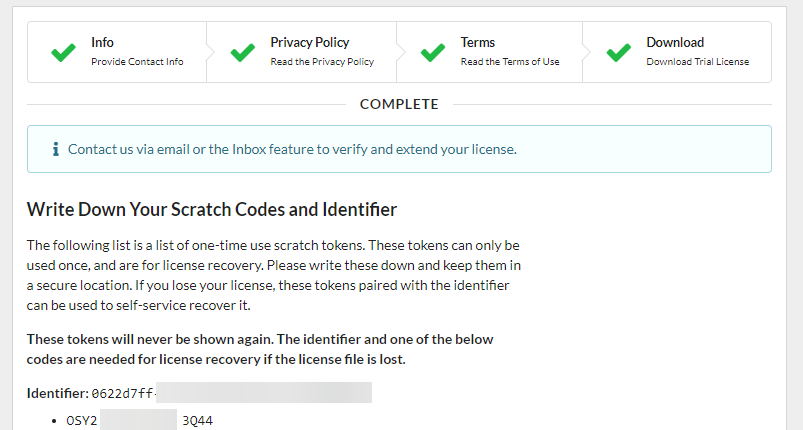803x430 pixels.
Task: Switch to the Download step
Action: pyautogui.click(x=674, y=42)
